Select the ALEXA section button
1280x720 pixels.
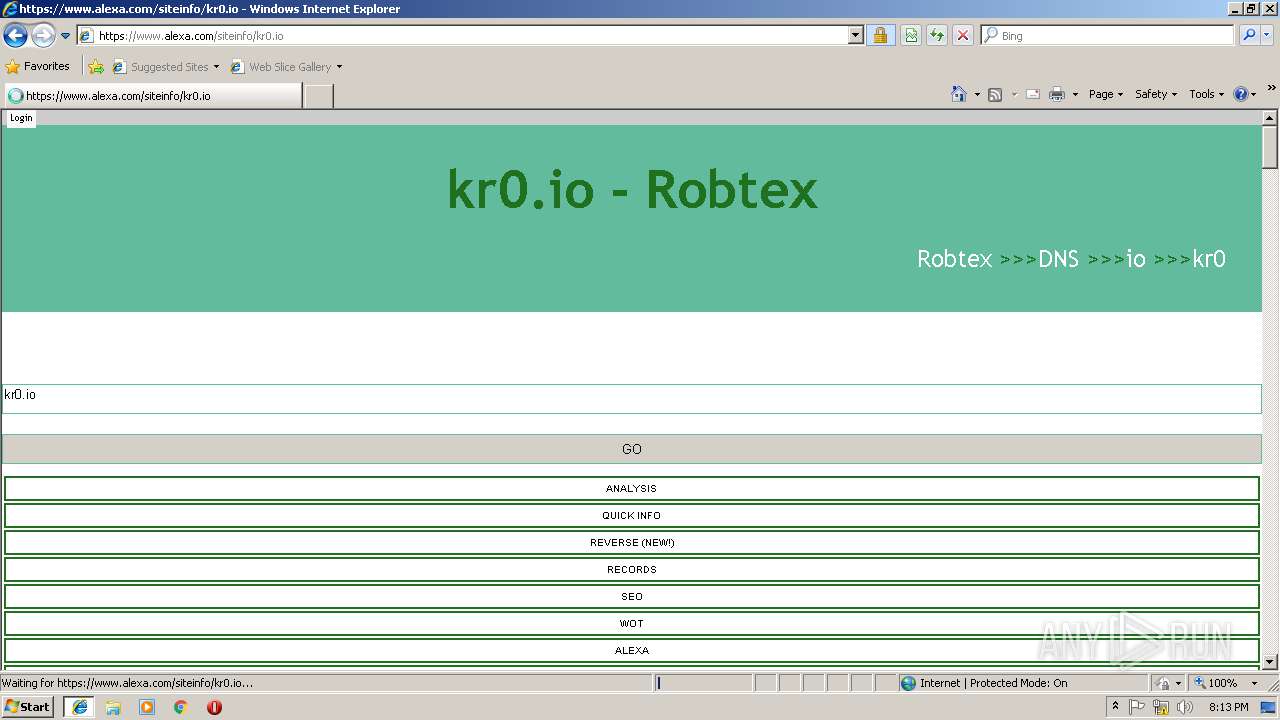pos(632,651)
